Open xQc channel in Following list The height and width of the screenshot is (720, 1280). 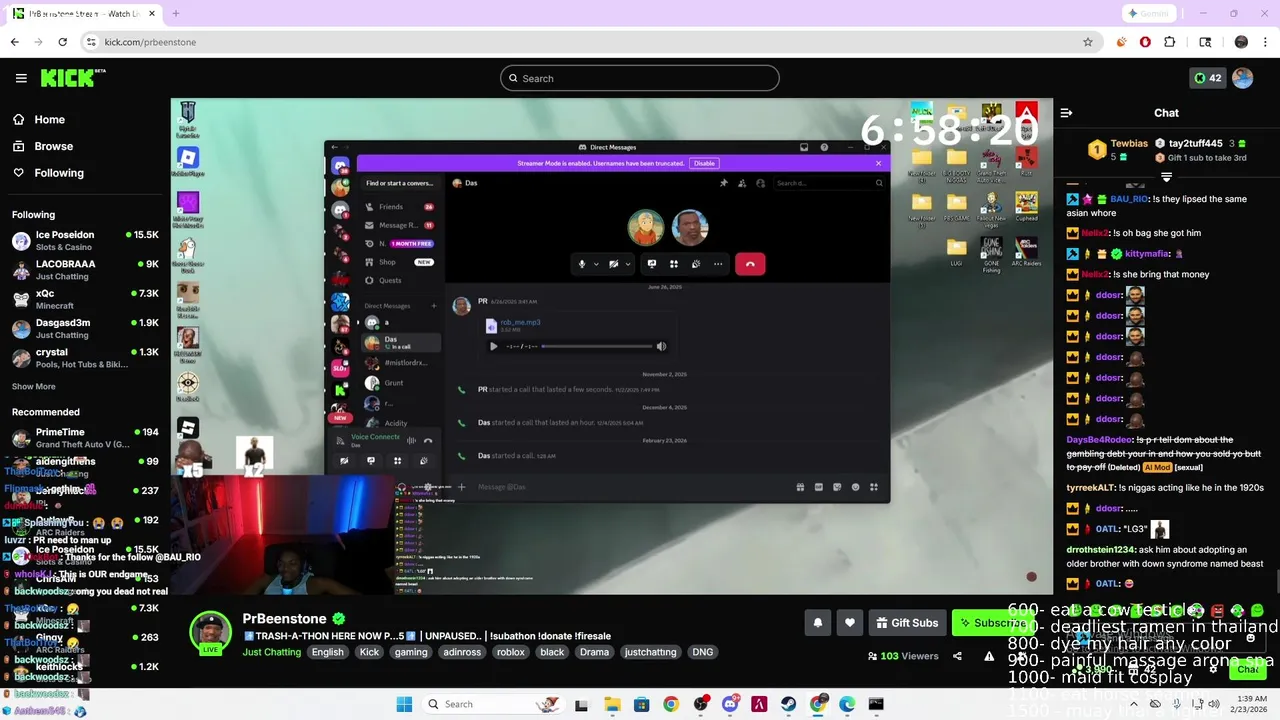click(85, 299)
